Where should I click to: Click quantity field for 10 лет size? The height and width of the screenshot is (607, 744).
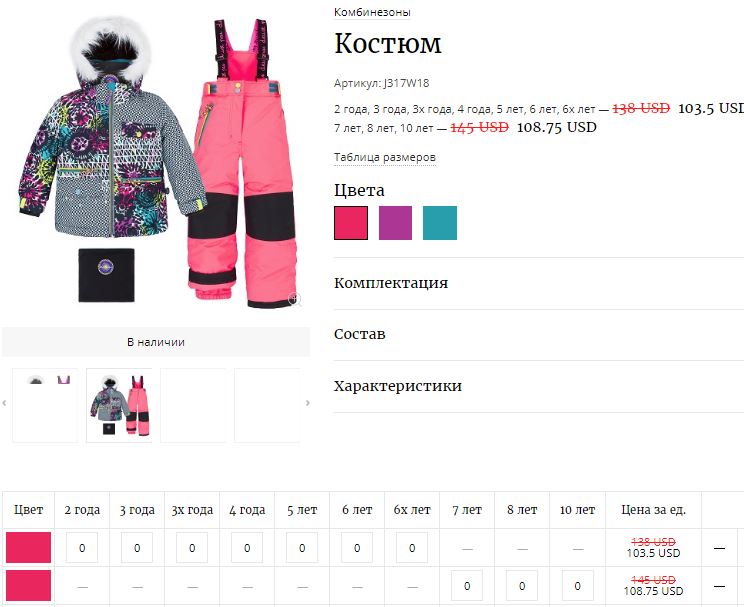pos(577,586)
